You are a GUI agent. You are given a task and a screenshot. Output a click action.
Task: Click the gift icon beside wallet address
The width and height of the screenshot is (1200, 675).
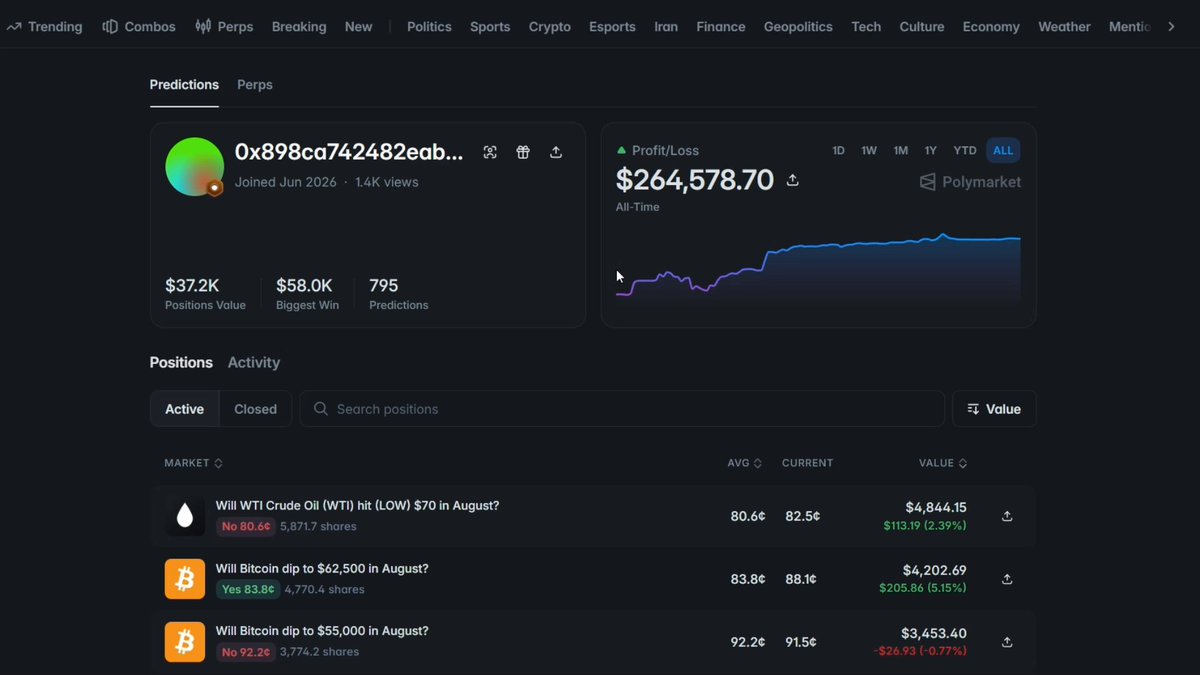click(x=523, y=152)
